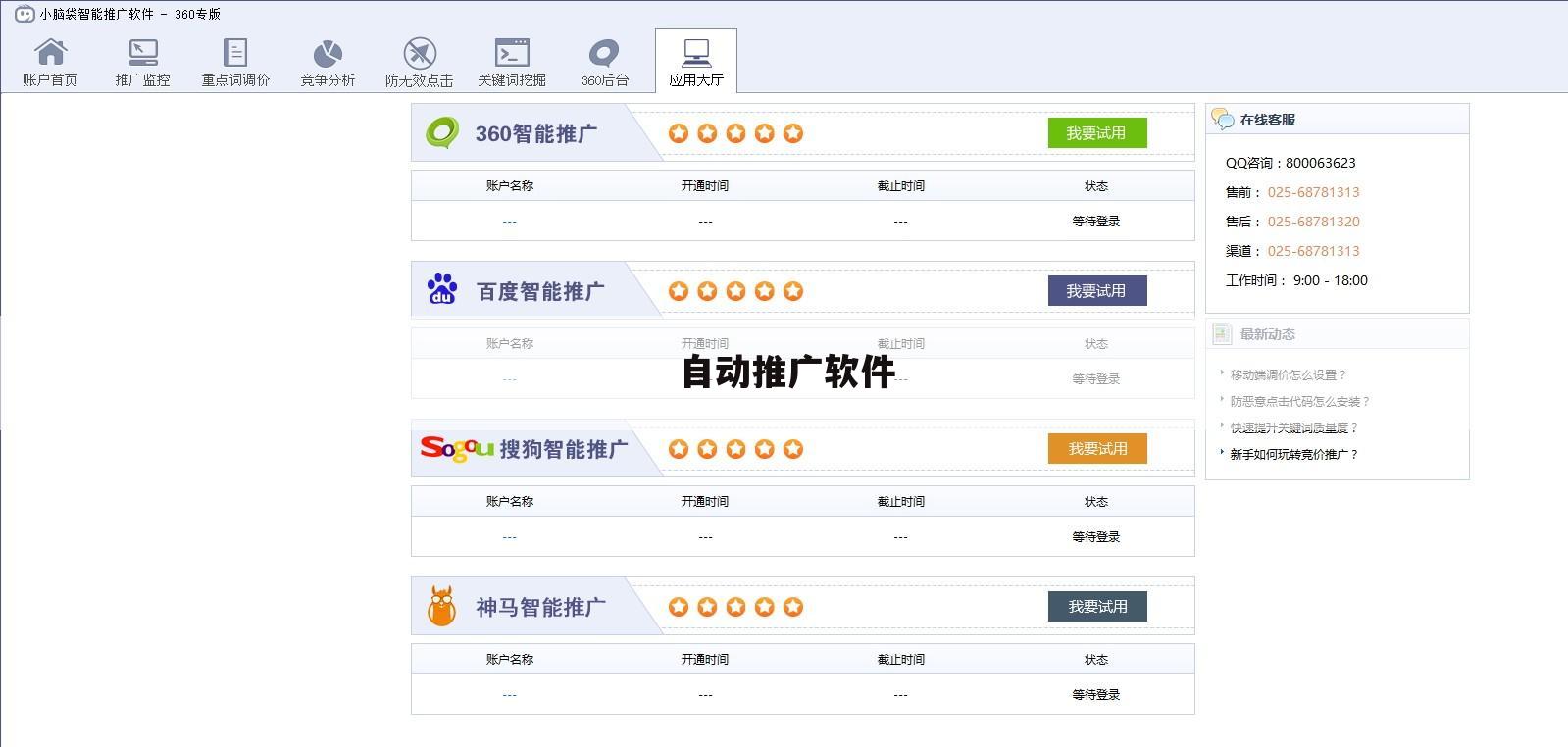Click fourth star of 神马智能推广 rating

point(765,607)
